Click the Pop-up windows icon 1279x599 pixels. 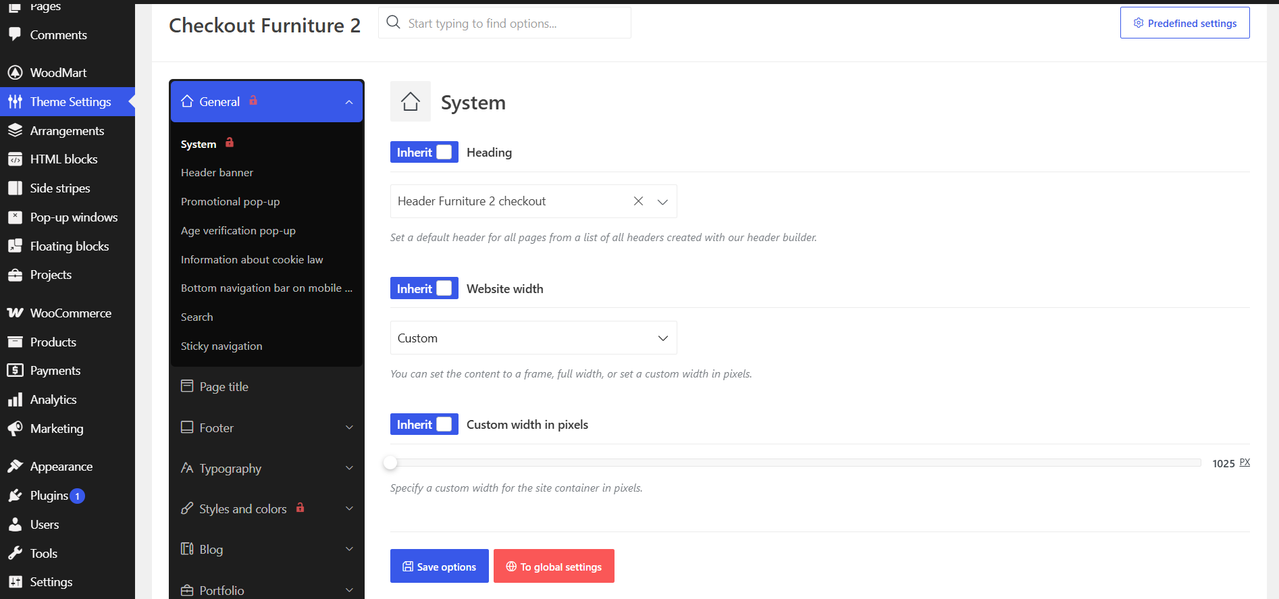tap(15, 217)
